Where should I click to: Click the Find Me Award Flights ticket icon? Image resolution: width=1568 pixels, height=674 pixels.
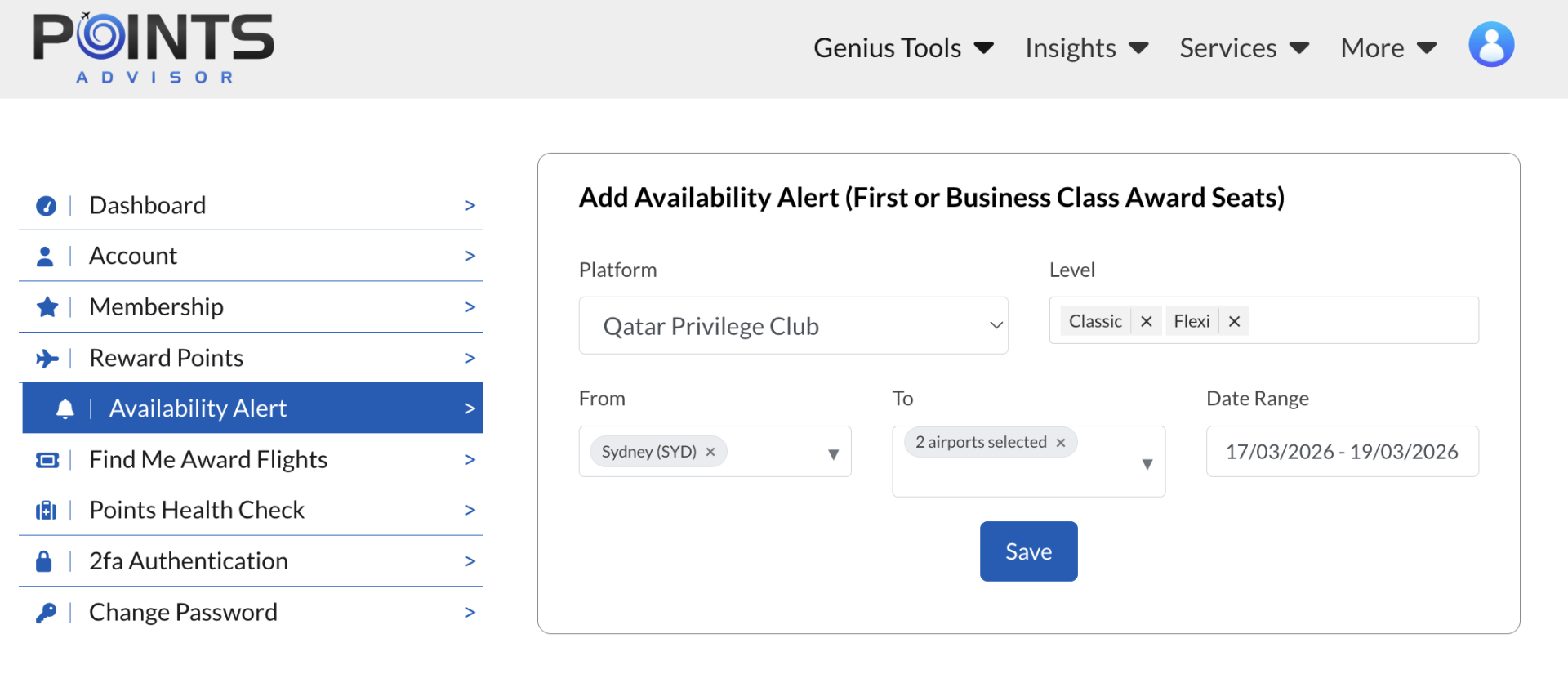[47, 460]
